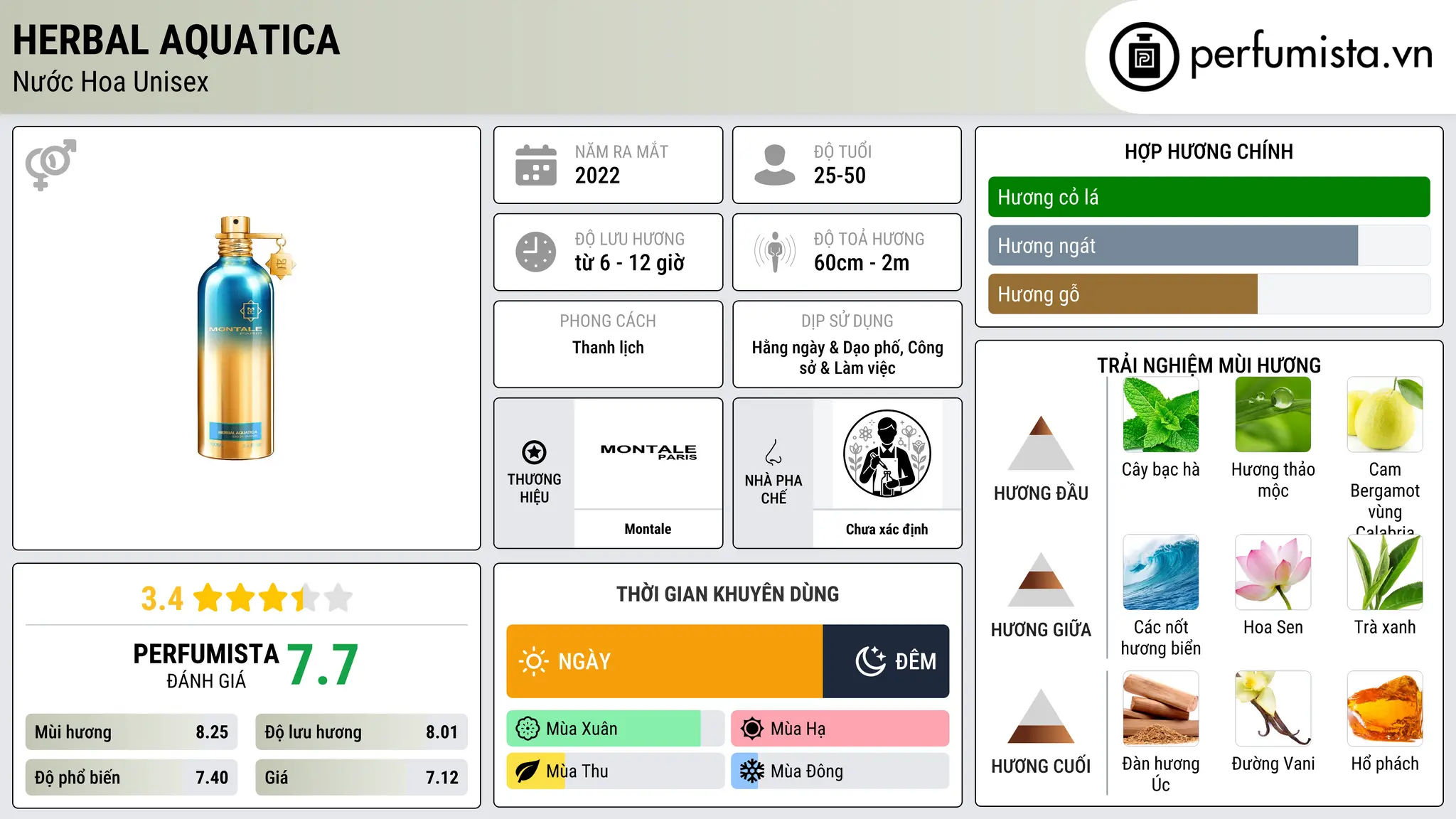This screenshot has height=819, width=1456.
Task: Click the Montale Paris brand logo
Action: (648, 451)
